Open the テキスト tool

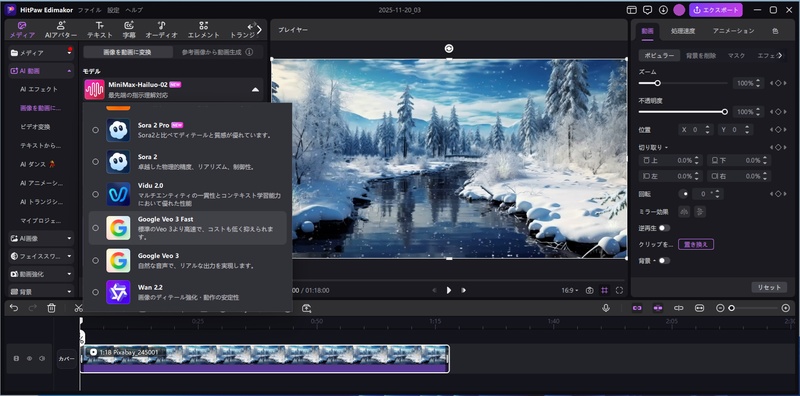[x=99, y=30]
